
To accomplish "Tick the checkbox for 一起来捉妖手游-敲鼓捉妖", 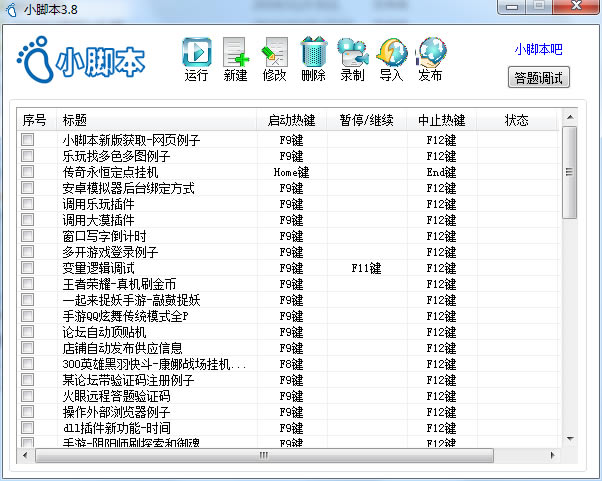I will (28, 299).
